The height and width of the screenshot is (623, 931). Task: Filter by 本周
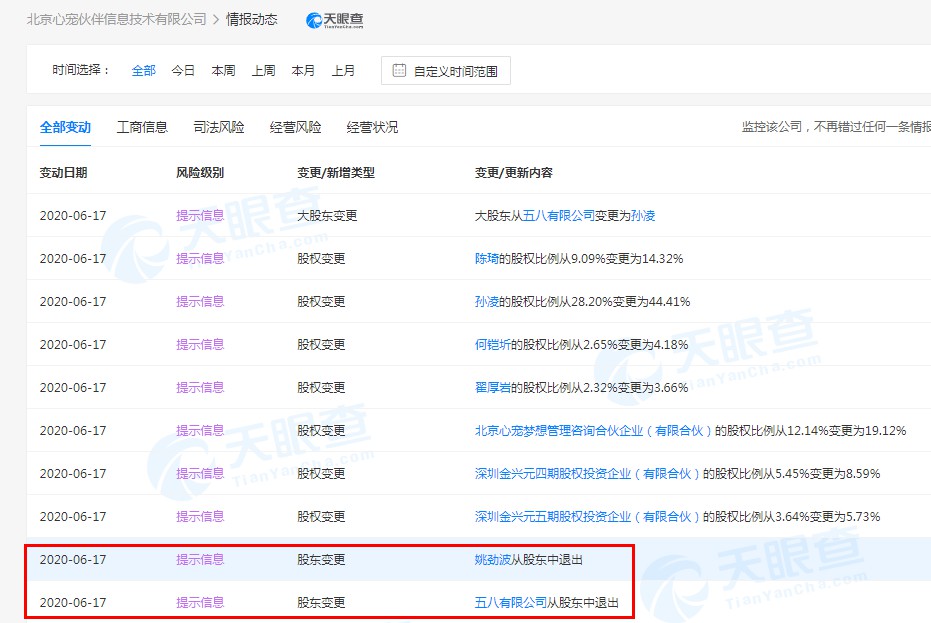click(223, 71)
